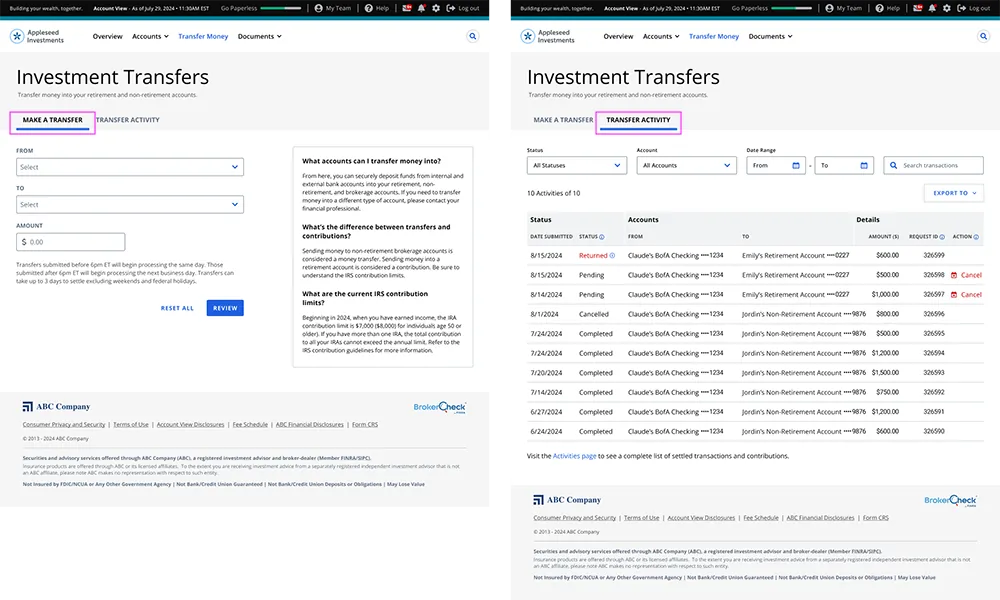Click the search magnifier icon on the left Make a Transfer page

point(473,36)
